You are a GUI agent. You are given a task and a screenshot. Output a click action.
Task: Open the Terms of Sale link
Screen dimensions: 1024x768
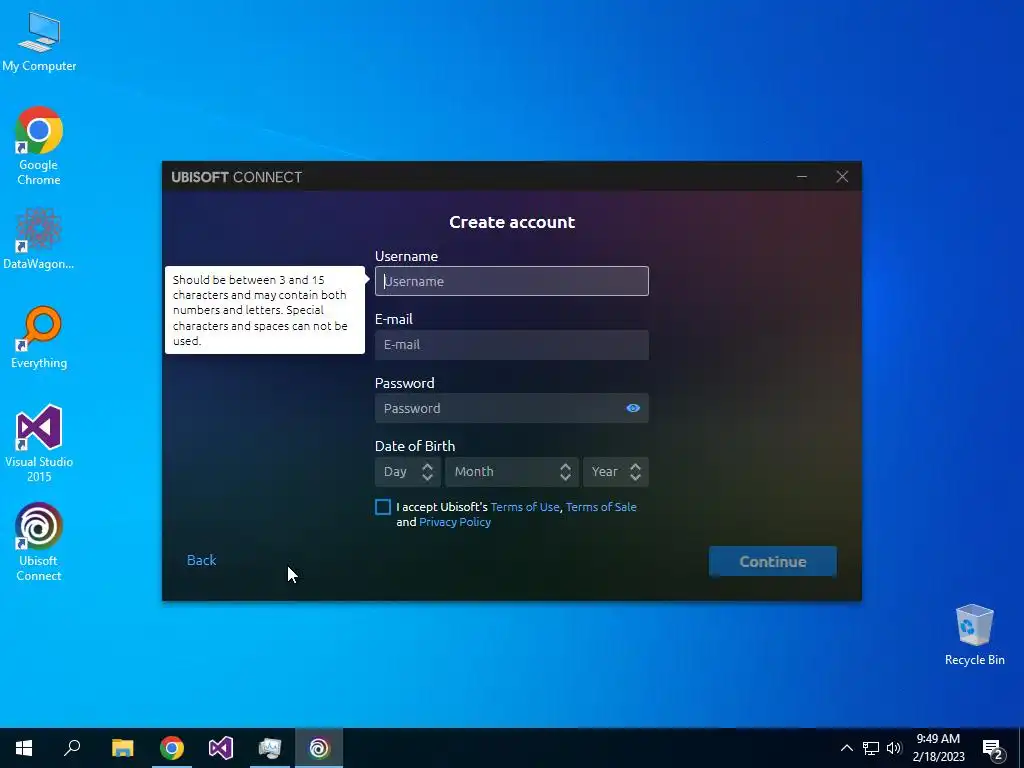(x=601, y=507)
